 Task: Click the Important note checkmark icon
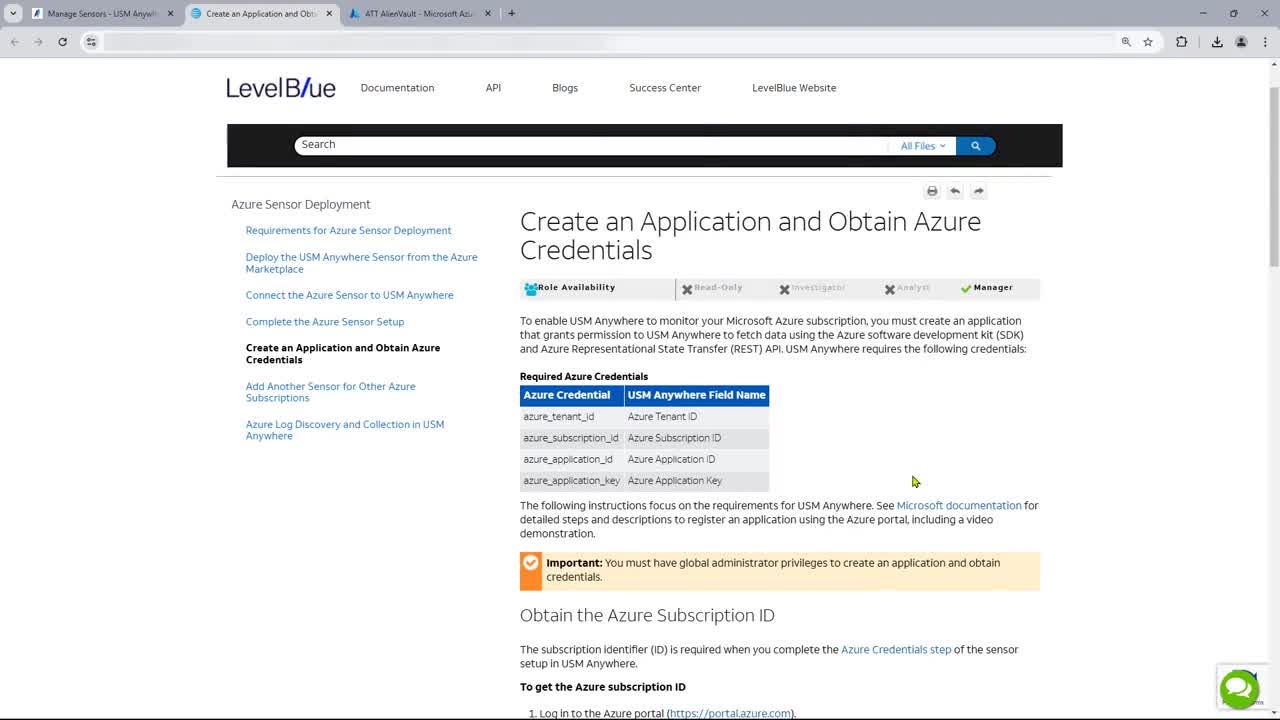pyautogui.click(x=531, y=563)
